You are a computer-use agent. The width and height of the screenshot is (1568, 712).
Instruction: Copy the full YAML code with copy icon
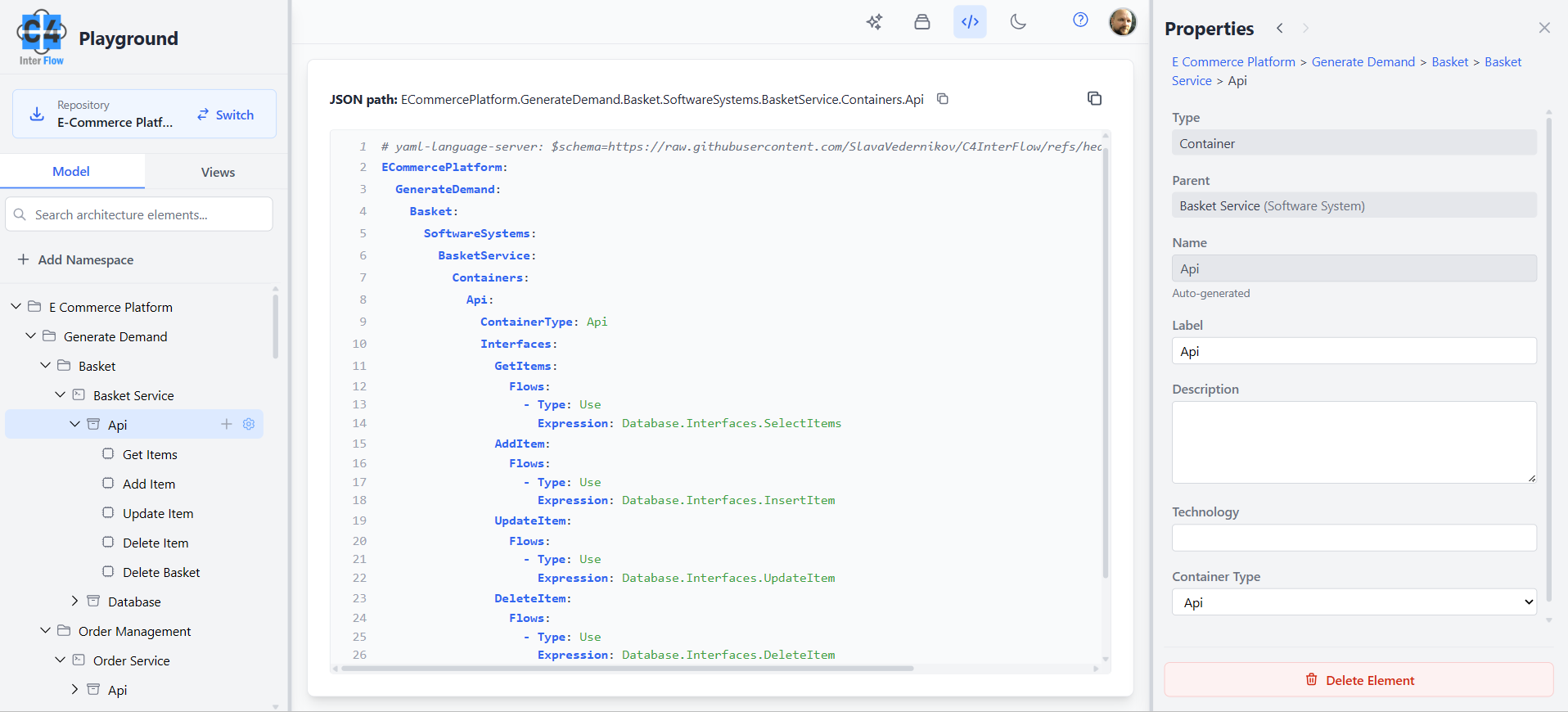click(1094, 98)
